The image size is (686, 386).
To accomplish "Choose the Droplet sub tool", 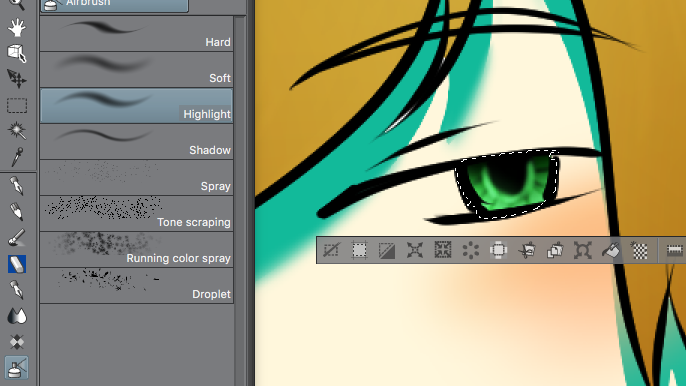I will pos(136,286).
